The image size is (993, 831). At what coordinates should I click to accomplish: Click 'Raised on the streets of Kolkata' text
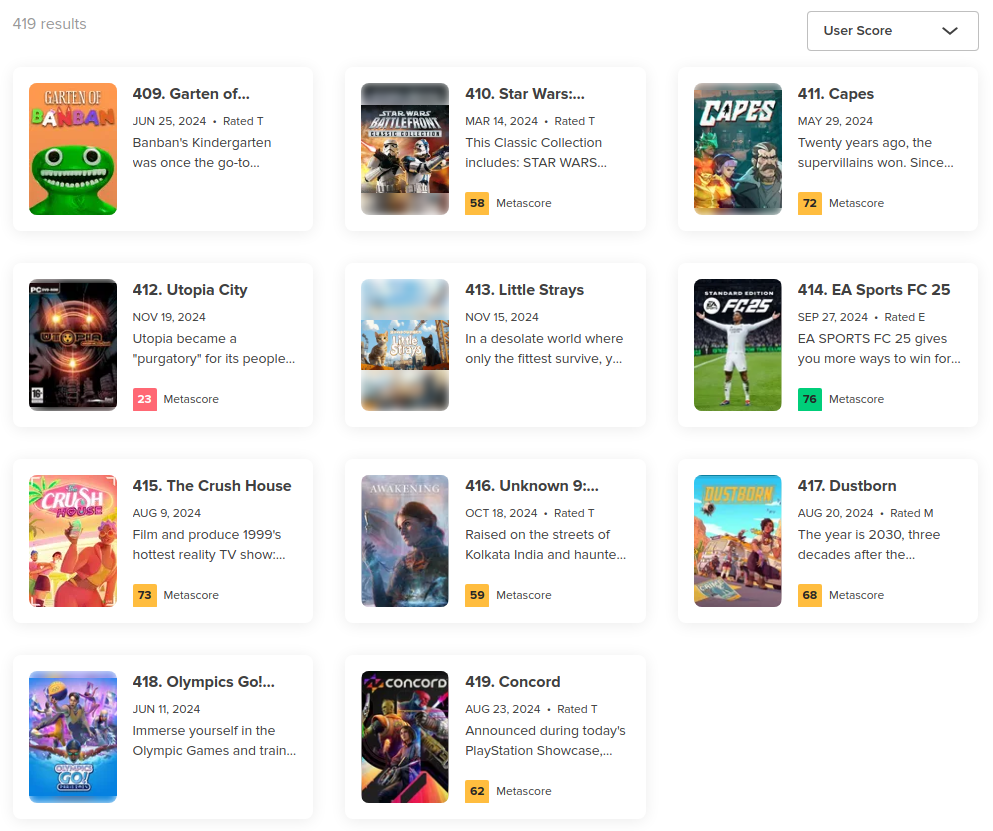(x=545, y=545)
